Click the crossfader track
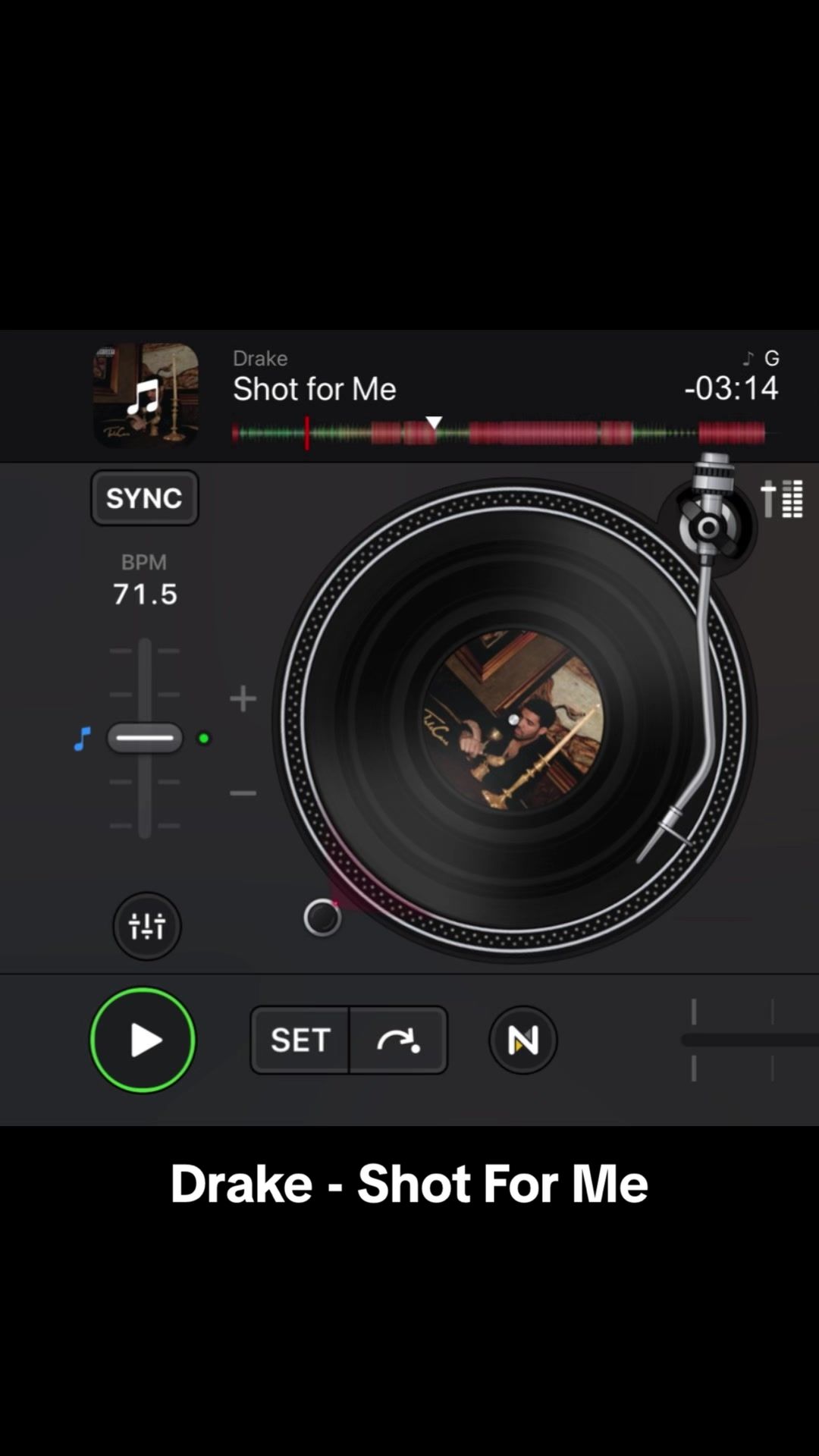The width and height of the screenshot is (819, 1456). tap(750, 1040)
